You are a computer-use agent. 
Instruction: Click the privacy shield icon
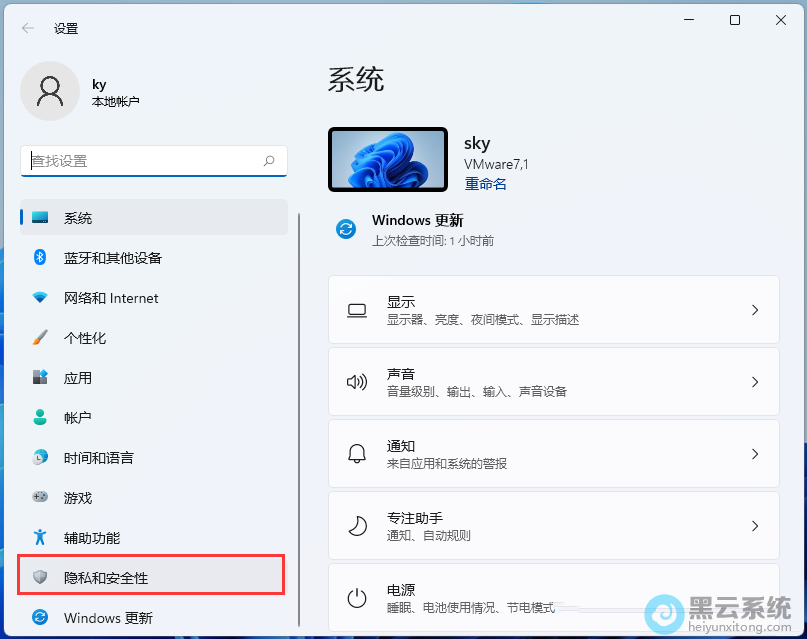click(40, 578)
